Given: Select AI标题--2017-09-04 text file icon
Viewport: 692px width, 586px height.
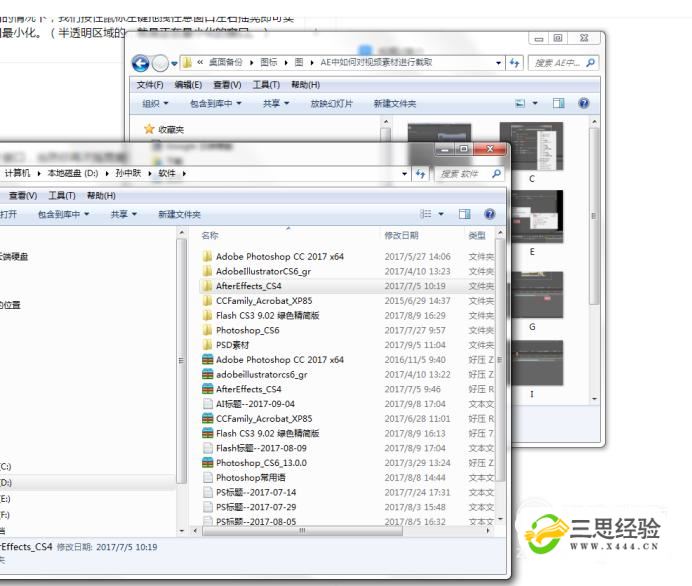Looking at the screenshot, I should click(207, 404).
